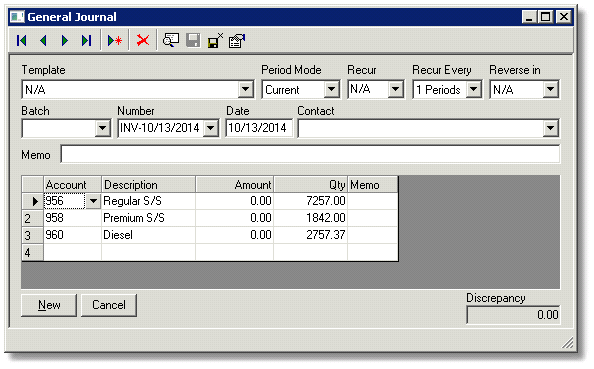Expand the Template dropdown
Screen dimensions: 594x369
point(246,90)
